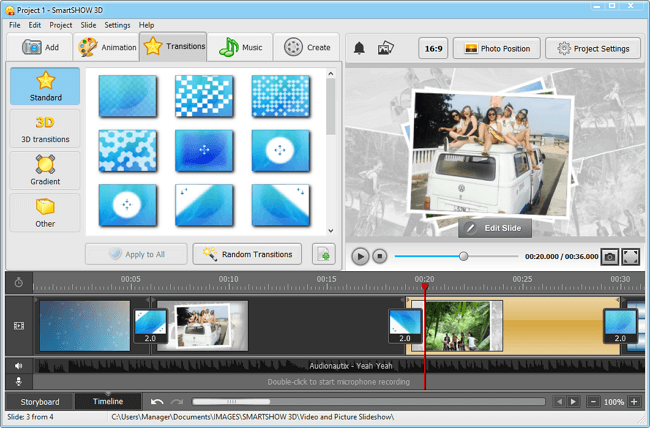Screen dimensions: 650x428
Task: Click the photo stack icon beside bell
Action: (x=386, y=48)
